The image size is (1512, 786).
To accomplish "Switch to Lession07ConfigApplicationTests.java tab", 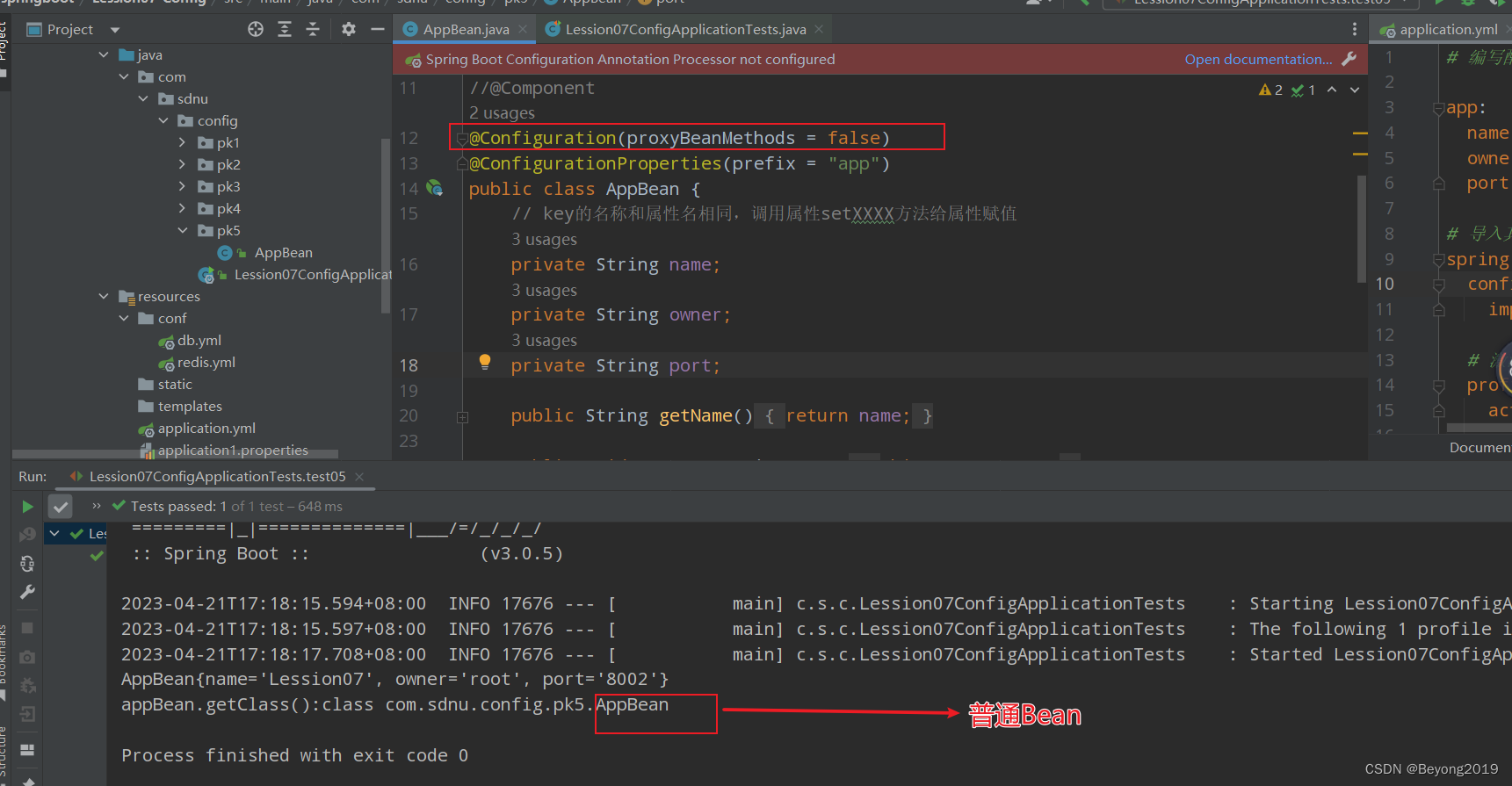I will [x=685, y=29].
